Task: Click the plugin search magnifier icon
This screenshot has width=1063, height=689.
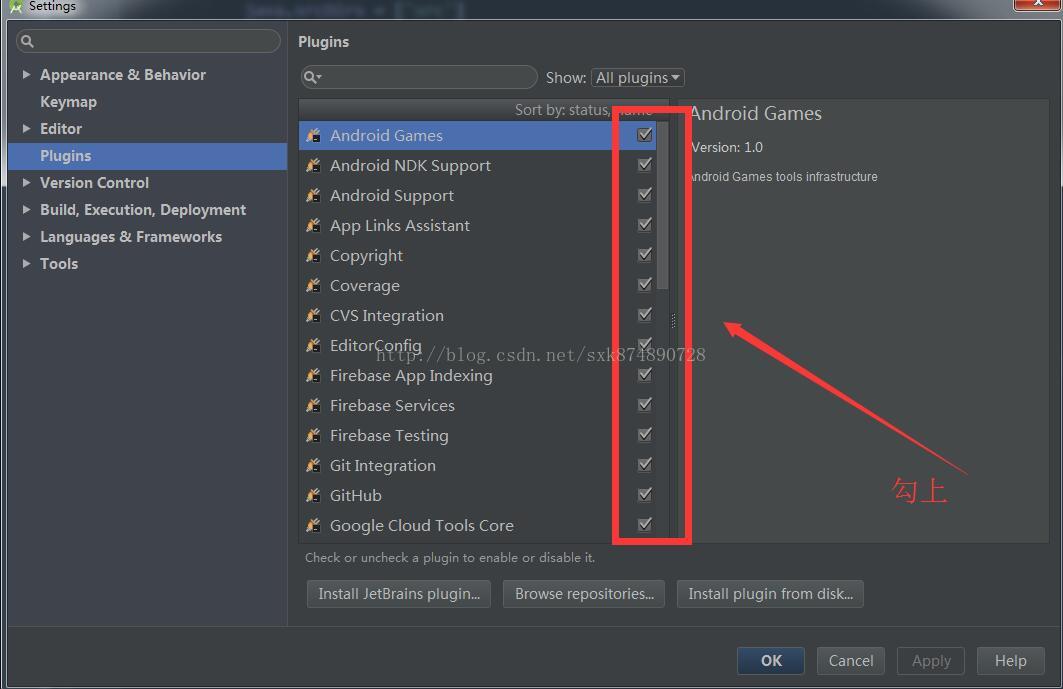Action: 311,77
